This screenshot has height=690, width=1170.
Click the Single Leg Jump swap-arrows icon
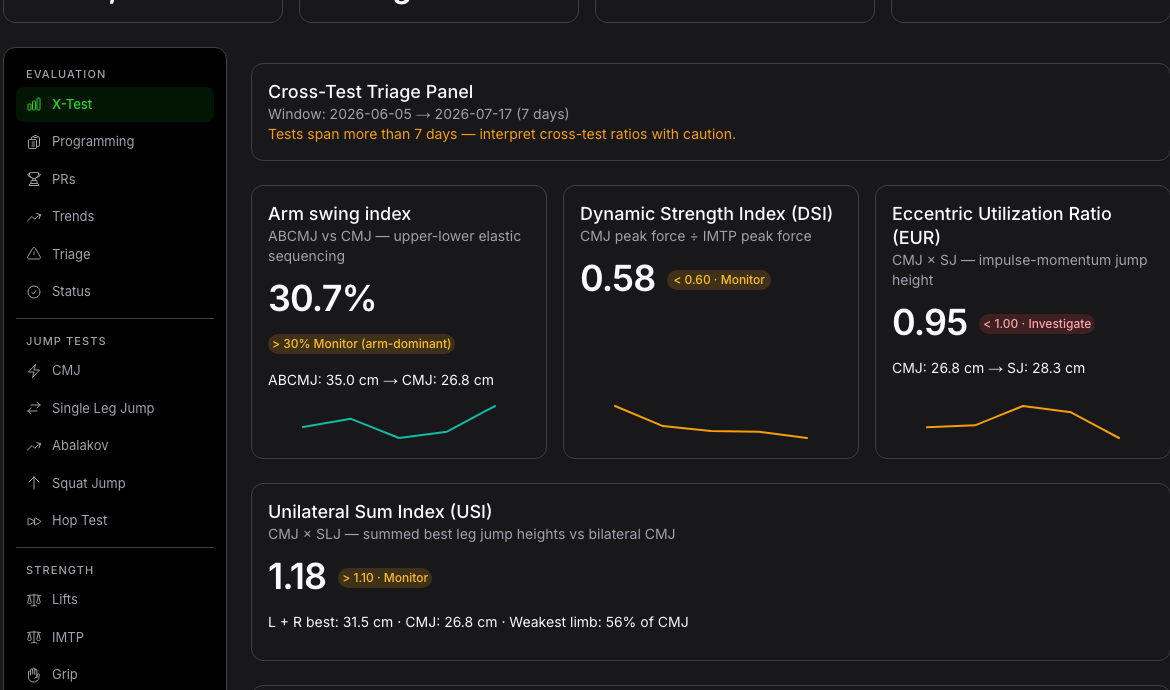point(34,408)
